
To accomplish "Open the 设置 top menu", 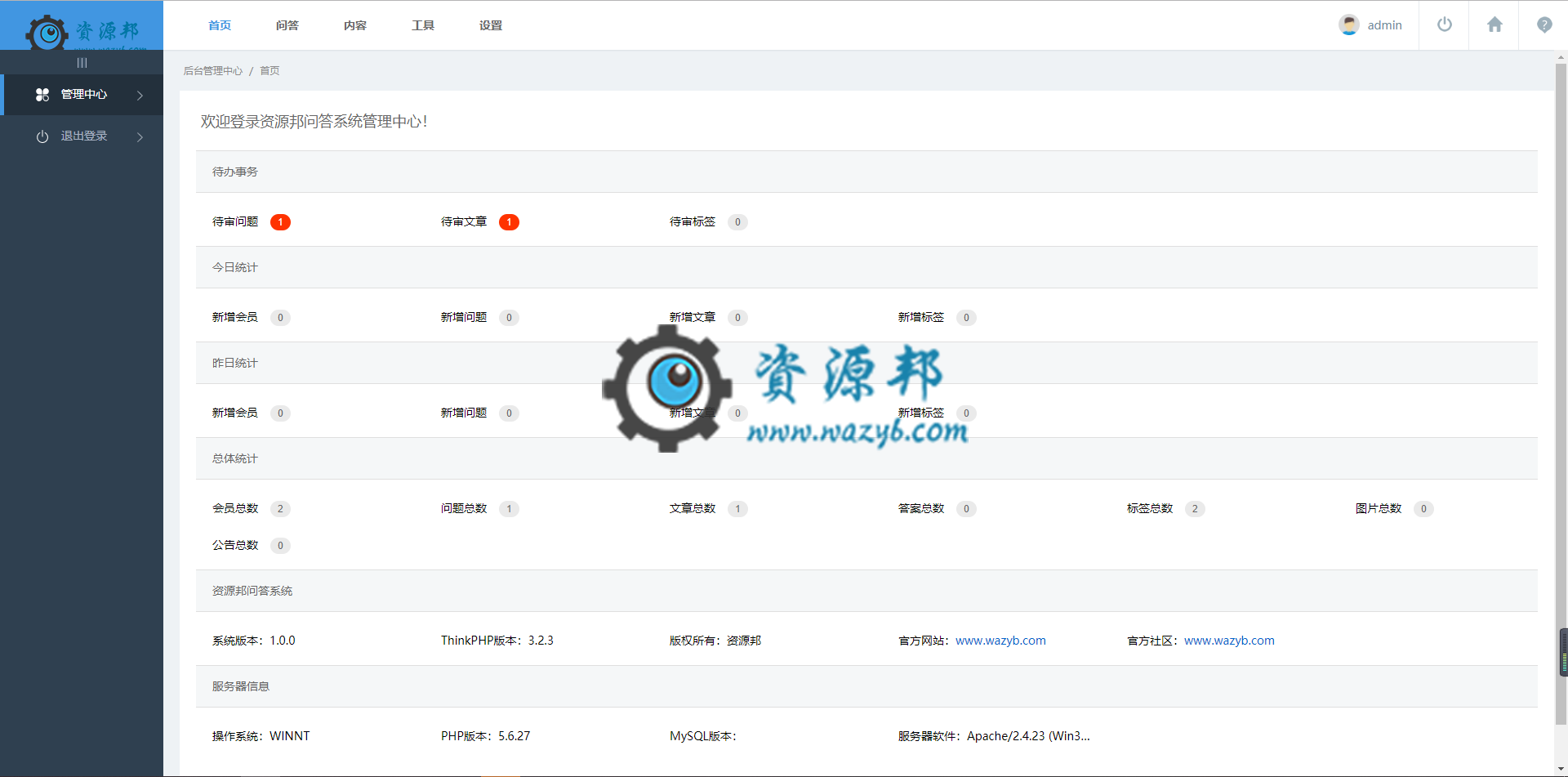I will pos(490,25).
